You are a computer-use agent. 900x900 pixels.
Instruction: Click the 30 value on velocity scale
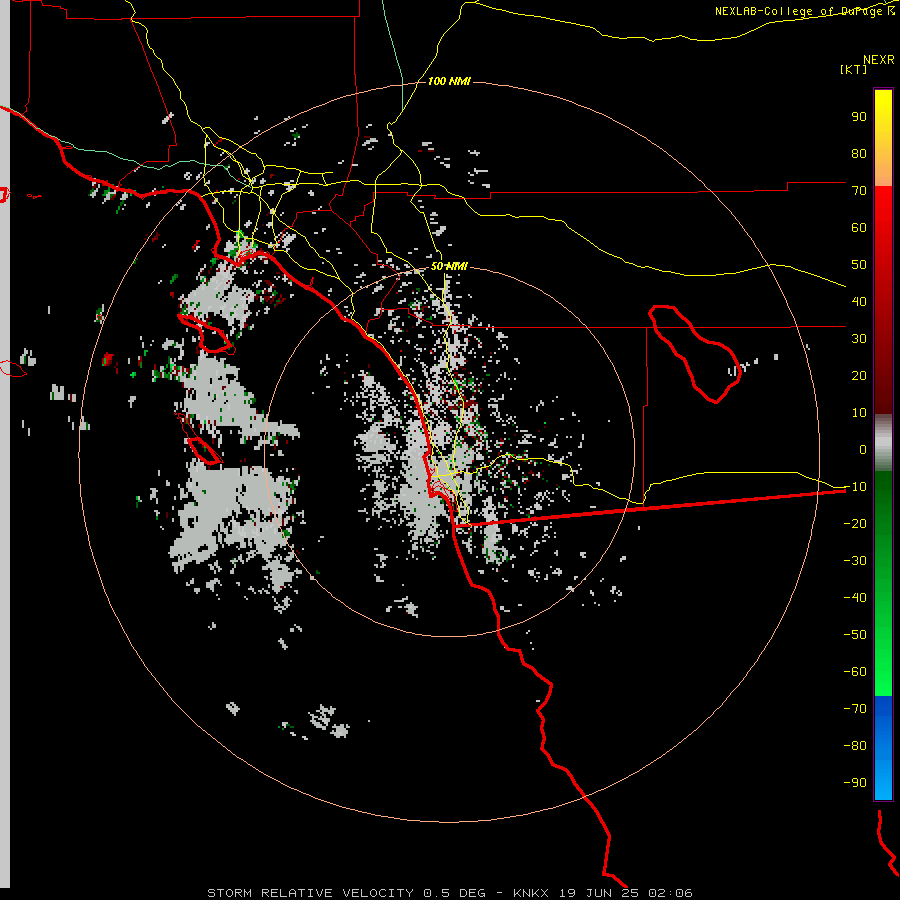tap(859, 339)
